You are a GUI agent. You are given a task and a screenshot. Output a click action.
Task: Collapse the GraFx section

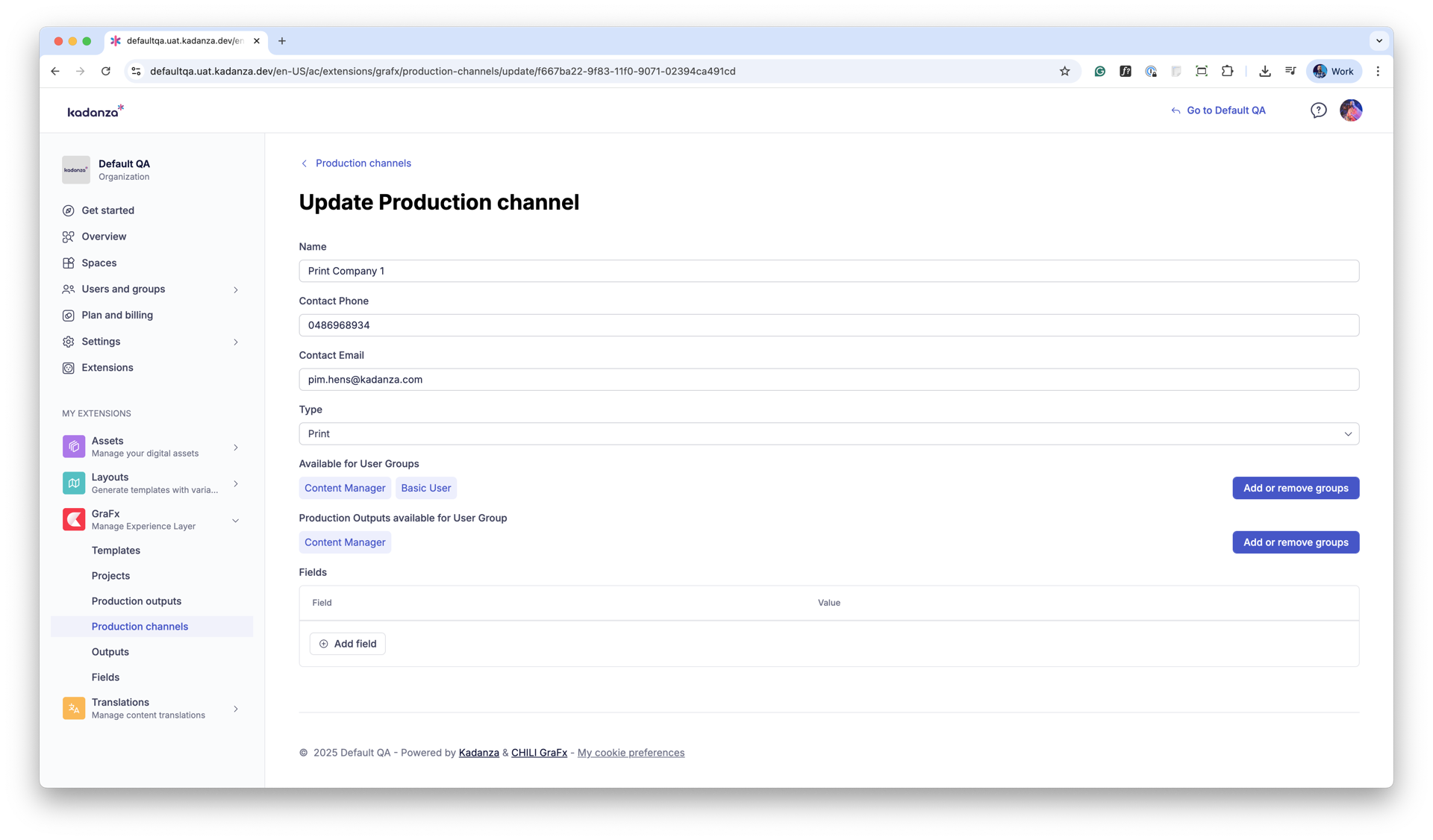pos(235,520)
